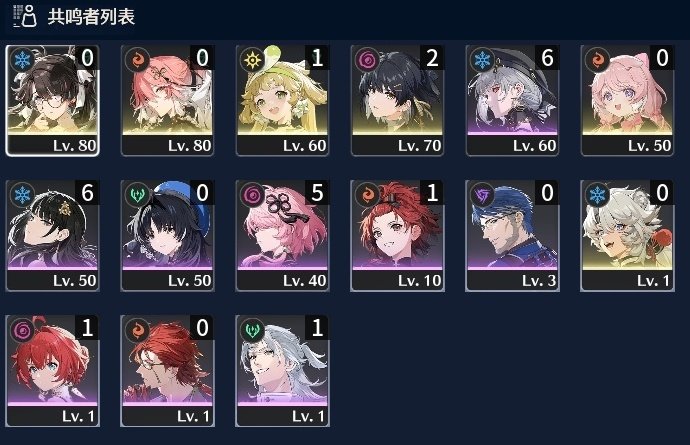Click the number 2 badge on Lv. 70 card

pos(432,58)
